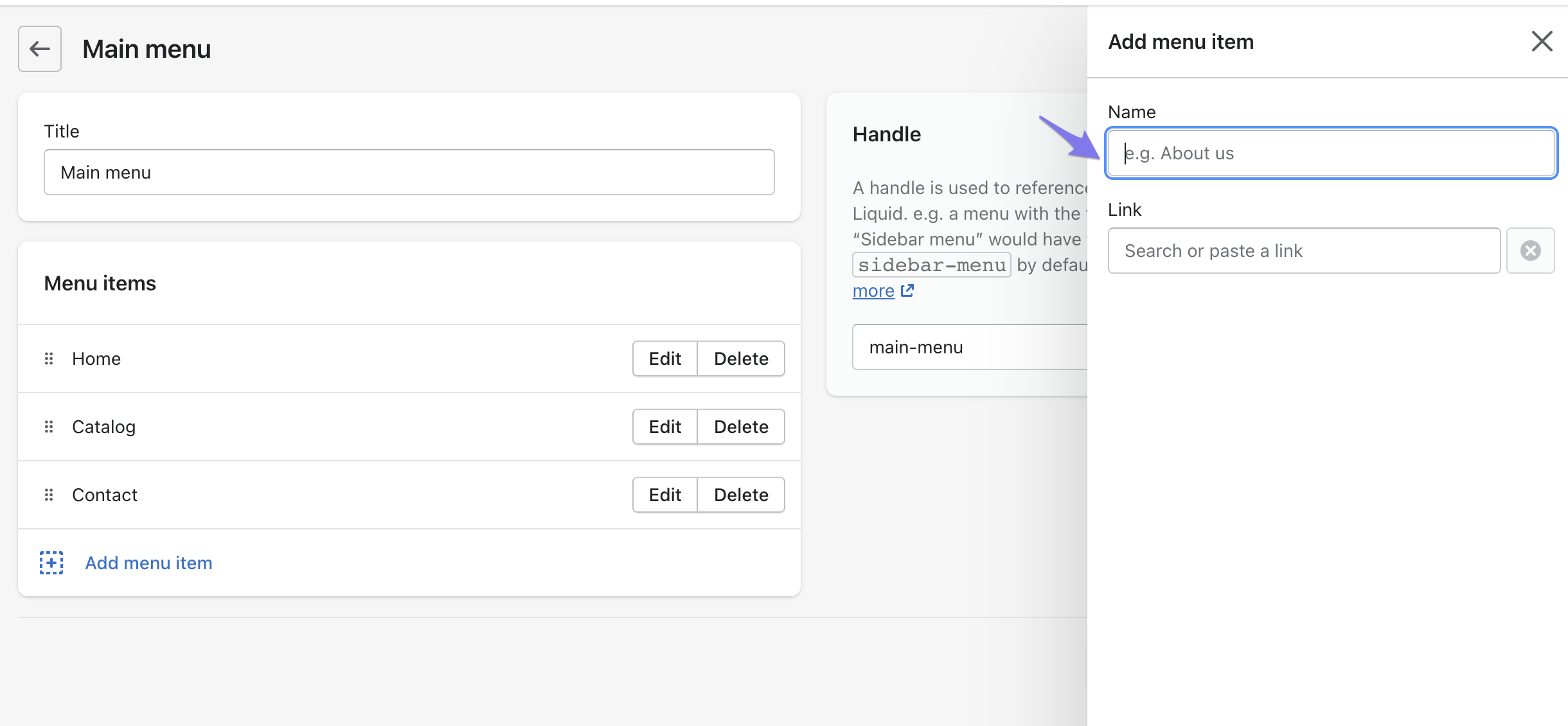This screenshot has width=1568, height=726.
Task: Clear the link field with X icon
Action: coord(1530,251)
